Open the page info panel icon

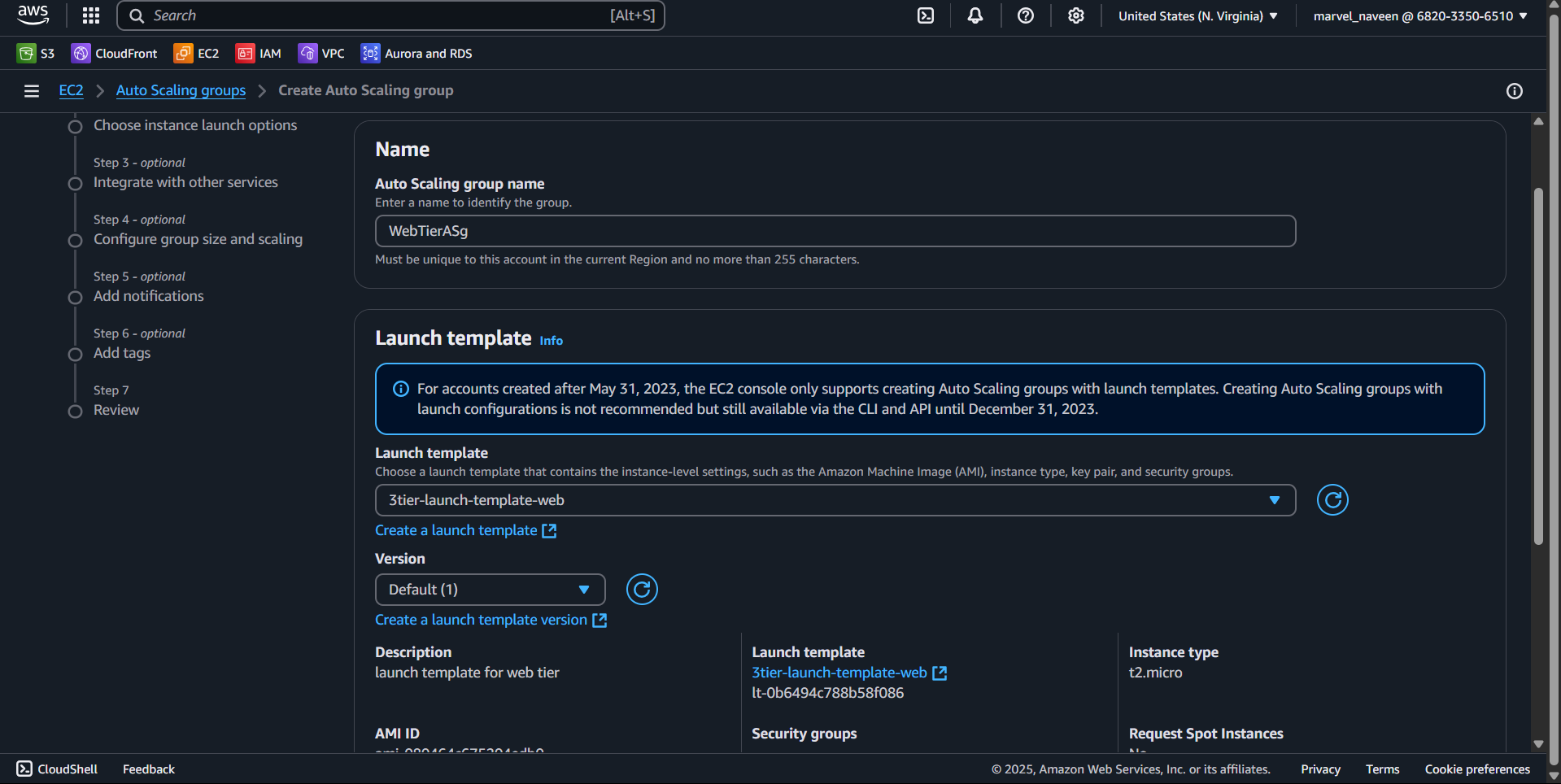(x=1515, y=91)
